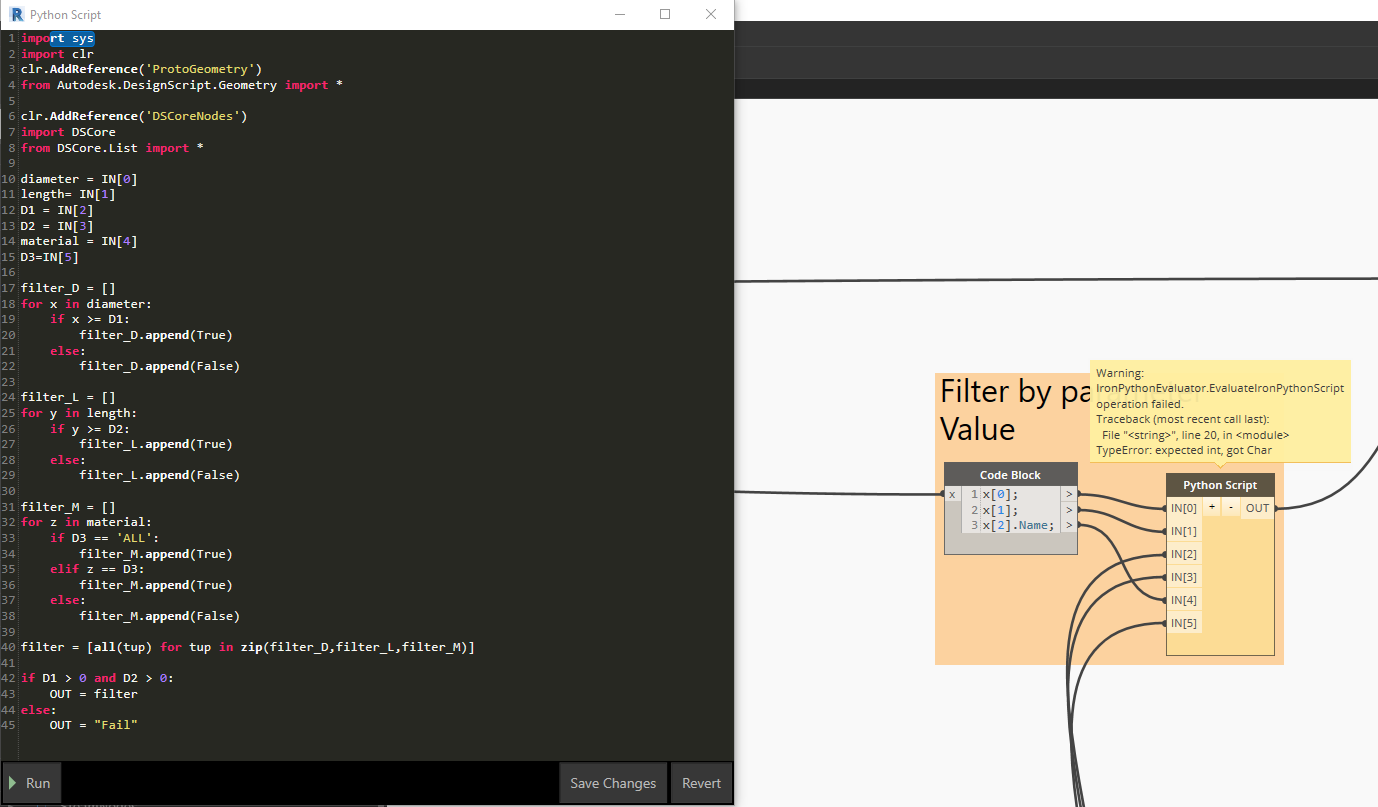Click the Filter by Value group title

click(x=1012, y=410)
